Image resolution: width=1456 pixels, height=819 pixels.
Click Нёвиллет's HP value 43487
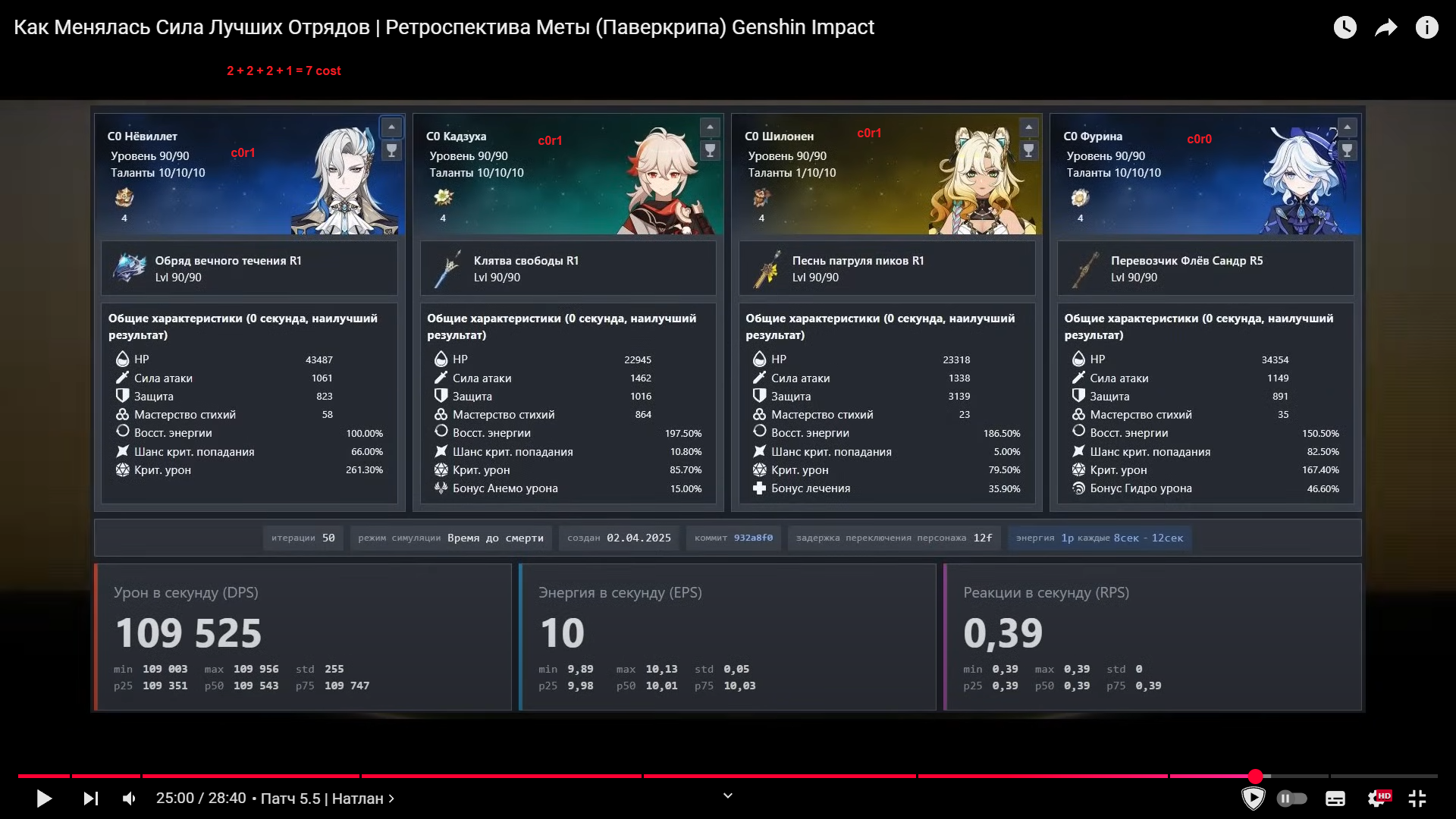pyautogui.click(x=319, y=359)
